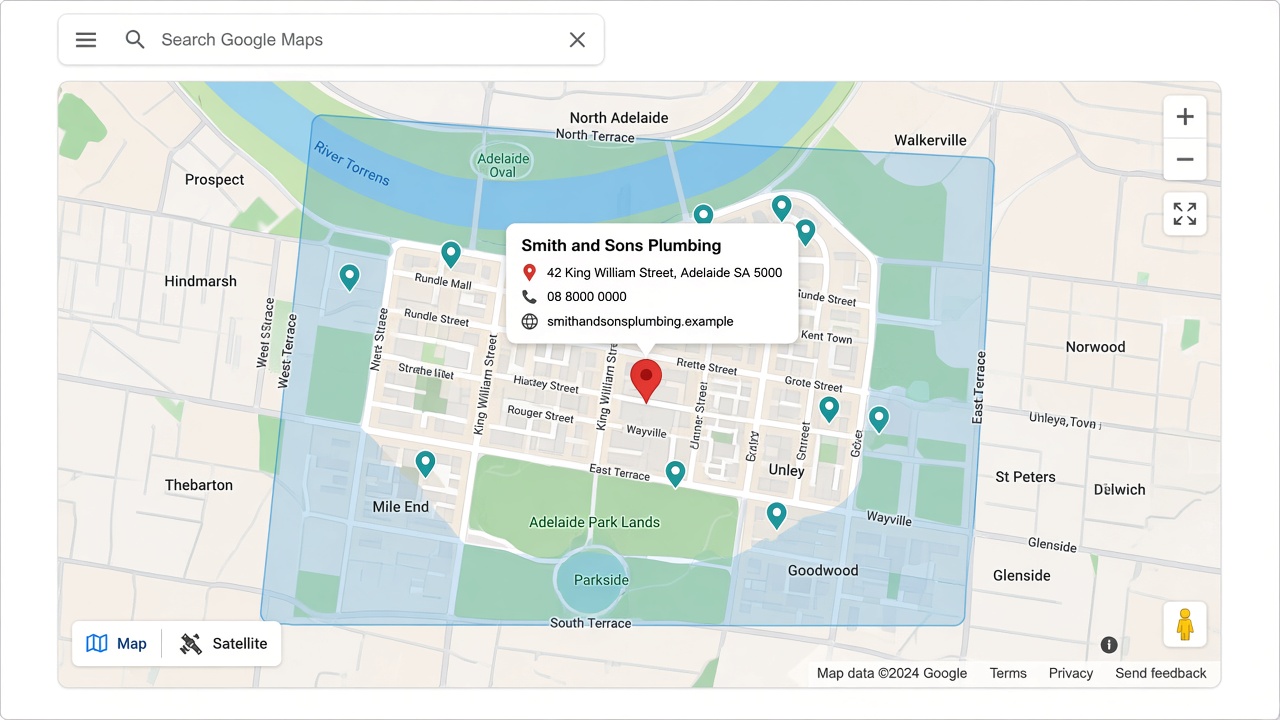Click the Adelaide Park Lands label

pos(594,522)
